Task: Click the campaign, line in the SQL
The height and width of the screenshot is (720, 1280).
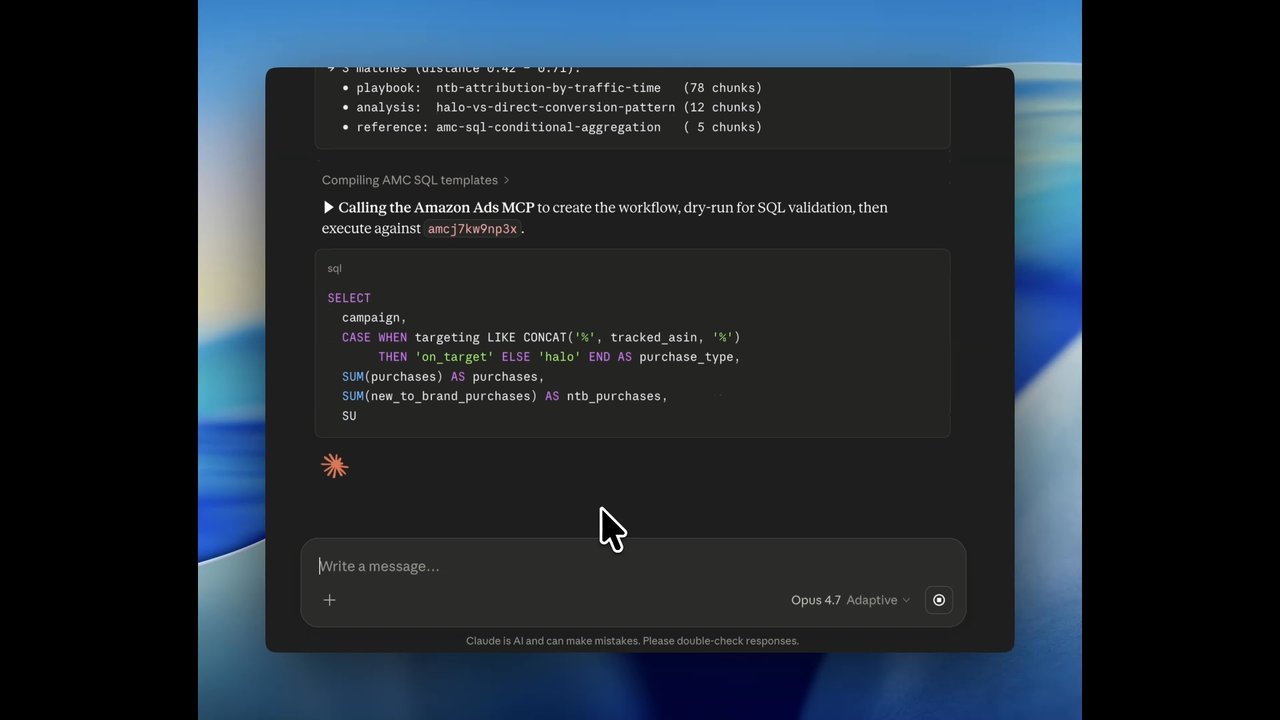Action: tap(374, 318)
